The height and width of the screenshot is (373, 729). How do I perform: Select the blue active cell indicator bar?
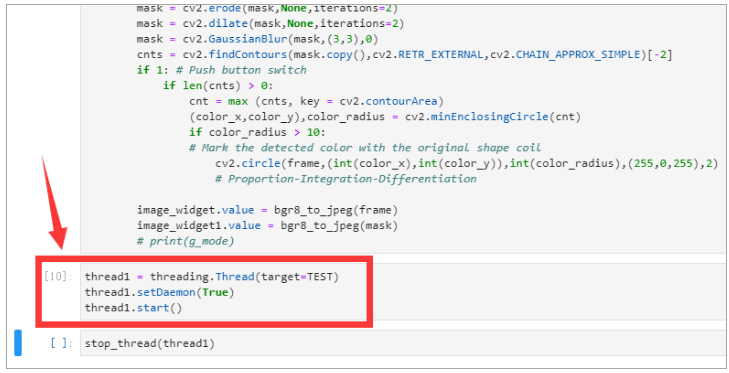coord(18,343)
